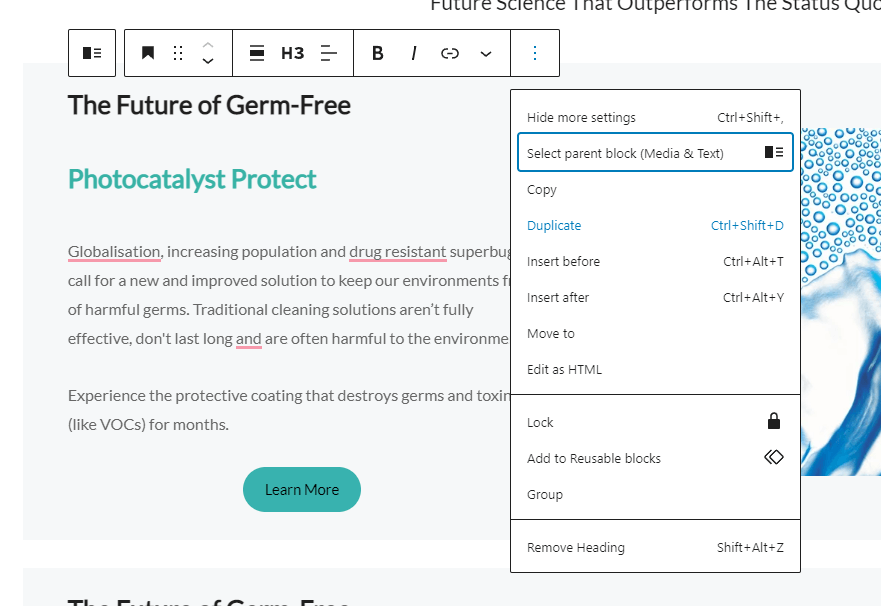
Task: Click the Media & Text parent block icon
Action: click(x=92, y=53)
